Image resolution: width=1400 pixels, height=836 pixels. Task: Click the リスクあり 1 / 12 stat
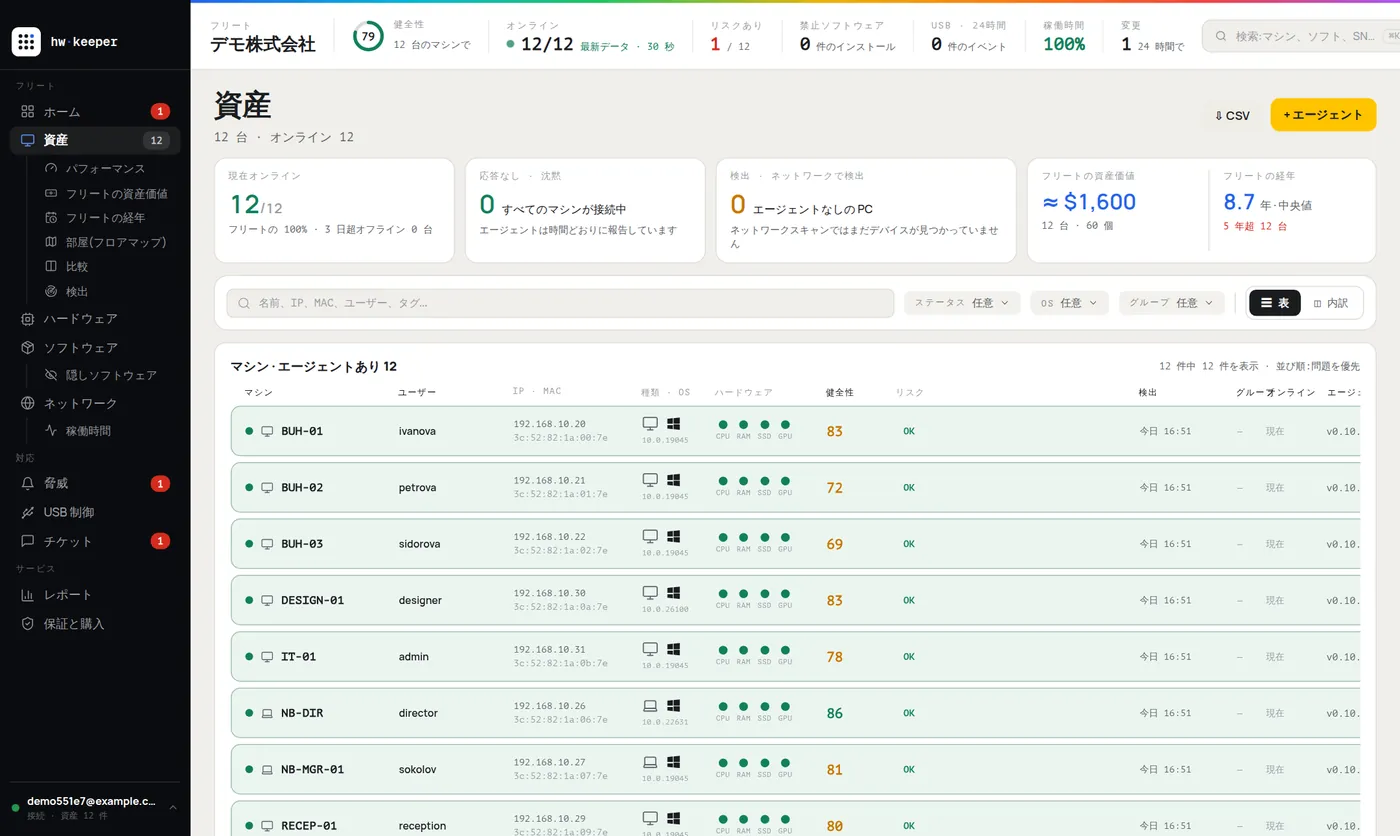735,37
